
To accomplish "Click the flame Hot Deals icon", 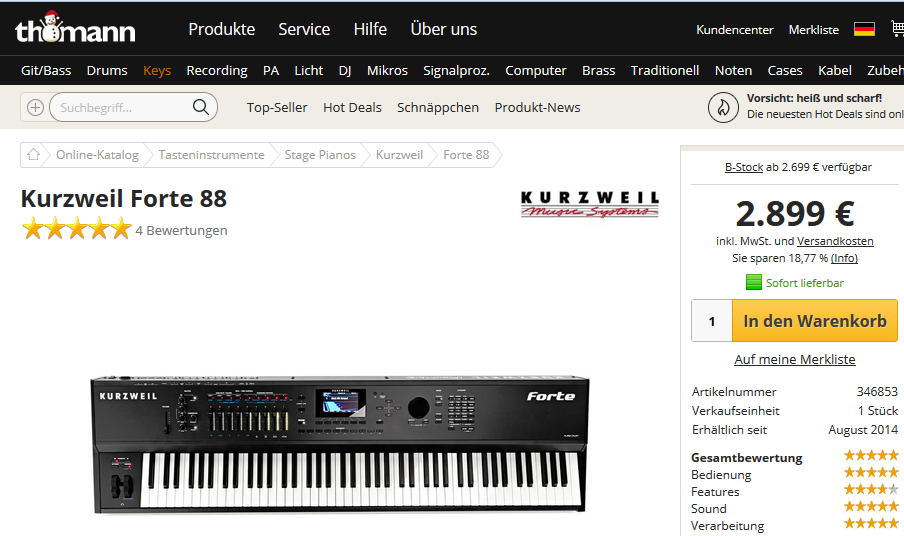I will (723, 107).
